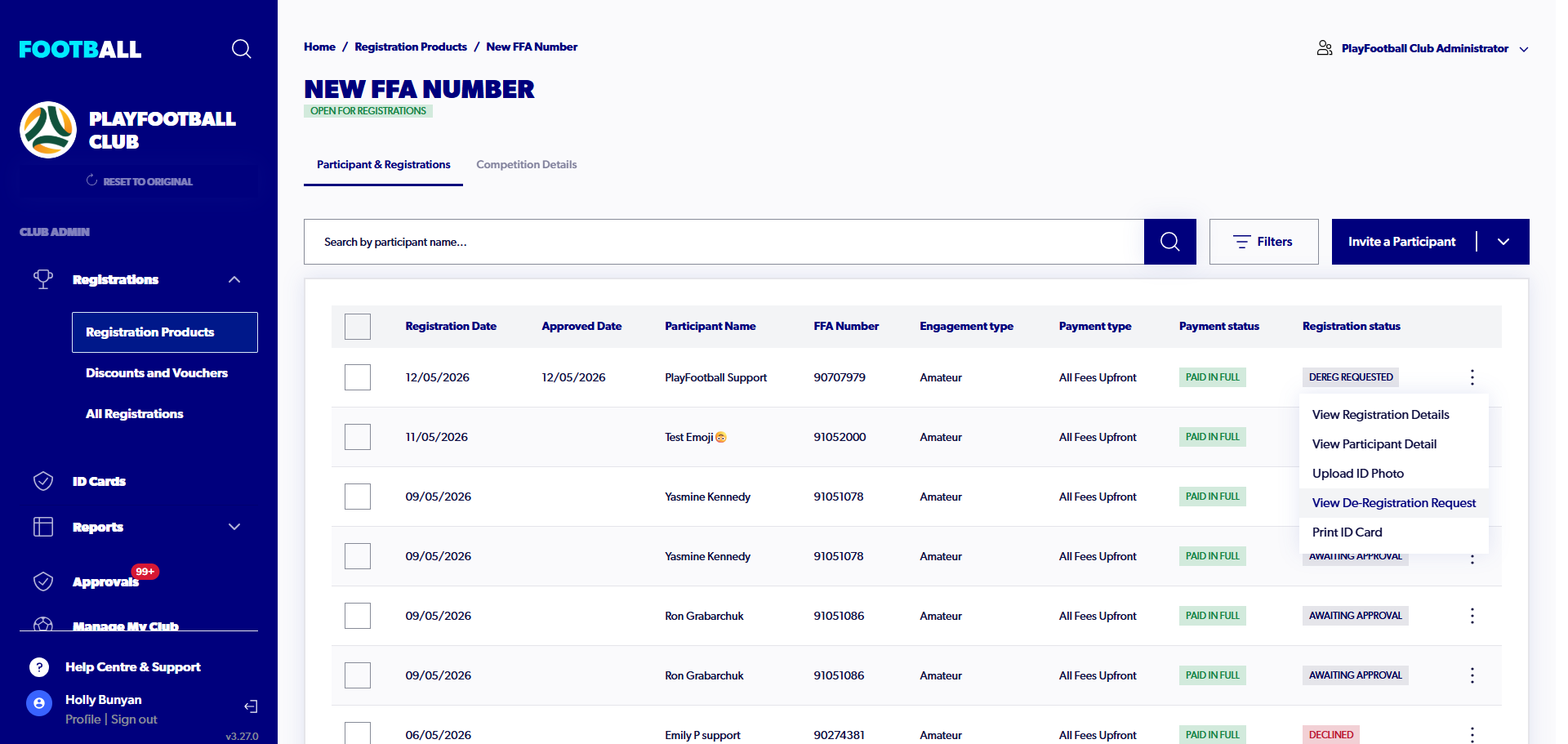The width and height of the screenshot is (1568, 744).
Task: Select checkbox for second Ron Grabarchuk row
Action: pyautogui.click(x=358, y=675)
